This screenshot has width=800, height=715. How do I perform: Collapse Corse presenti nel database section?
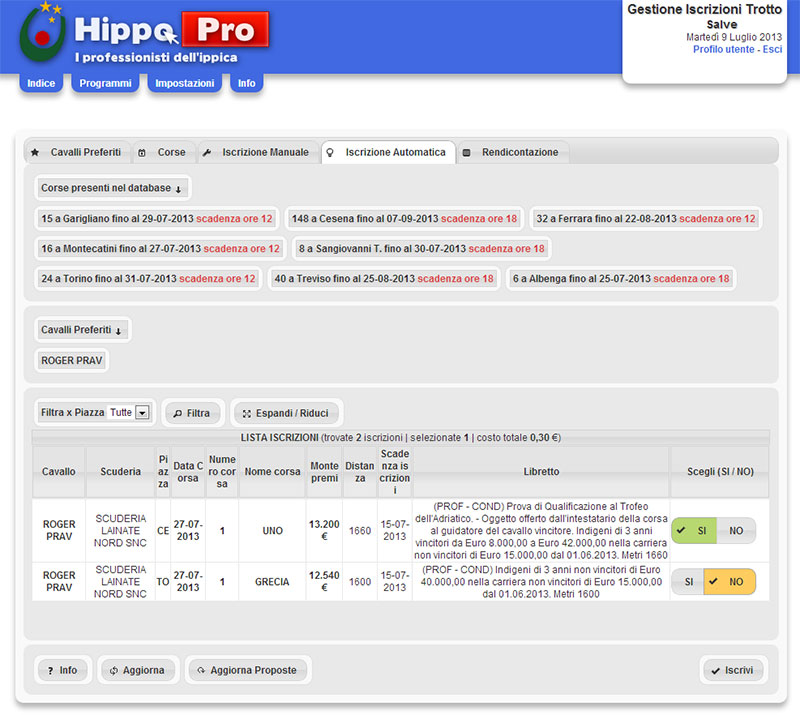(111, 188)
